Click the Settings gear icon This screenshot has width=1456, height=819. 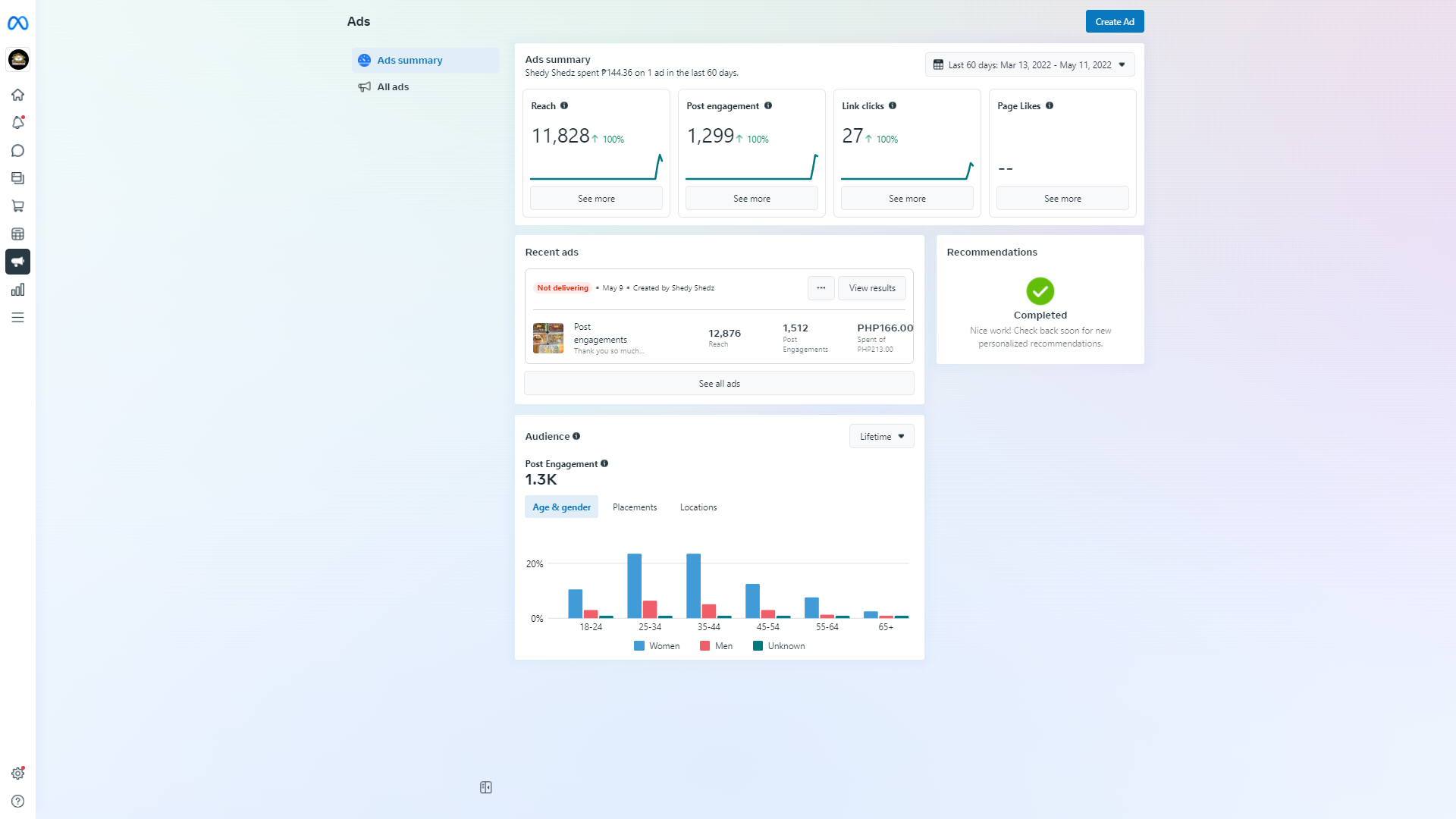click(17, 773)
